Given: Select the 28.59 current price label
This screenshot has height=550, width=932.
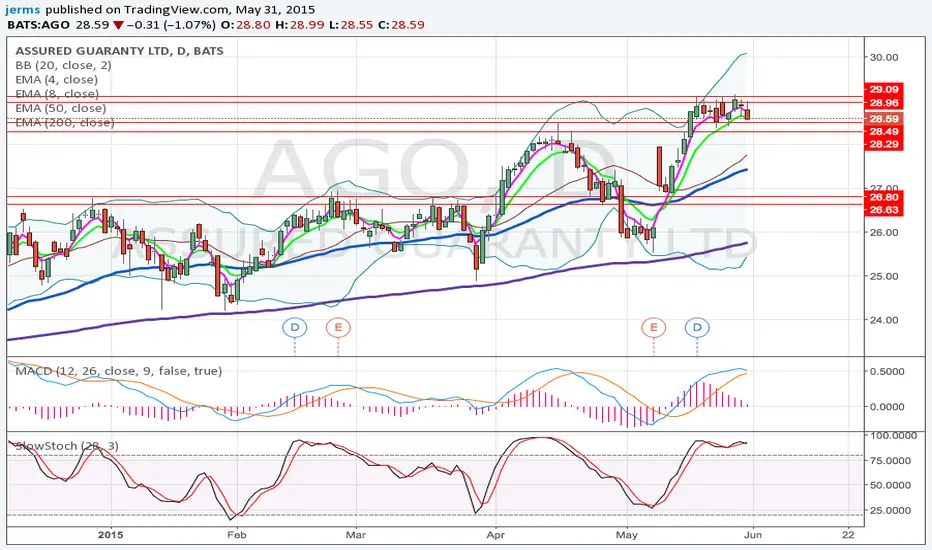Looking at the screenshot, I should point(884,119).
